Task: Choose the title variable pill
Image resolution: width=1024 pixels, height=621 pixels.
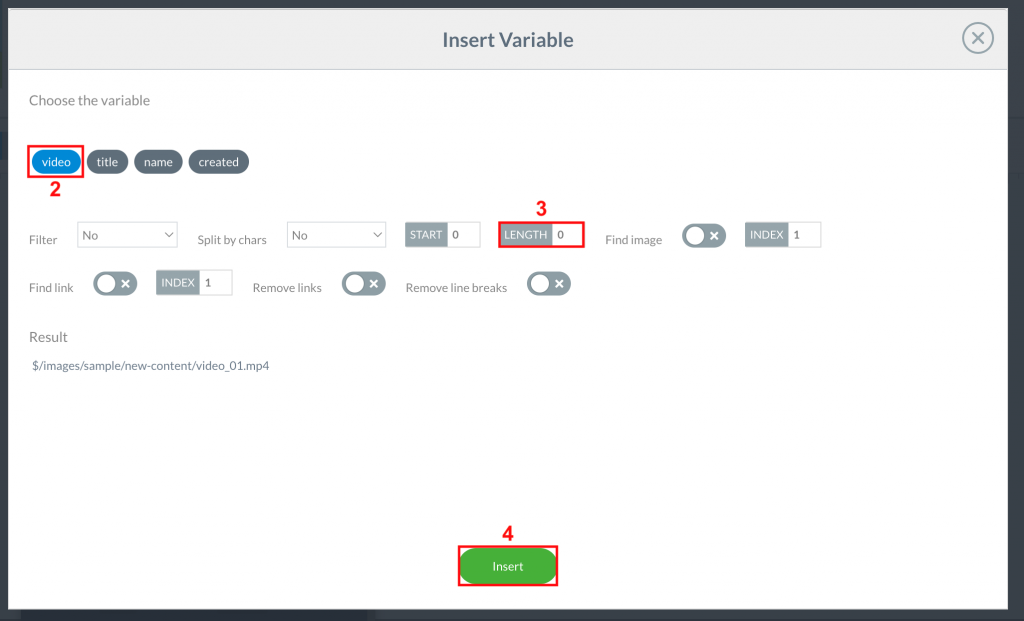Action: [107, 162]
